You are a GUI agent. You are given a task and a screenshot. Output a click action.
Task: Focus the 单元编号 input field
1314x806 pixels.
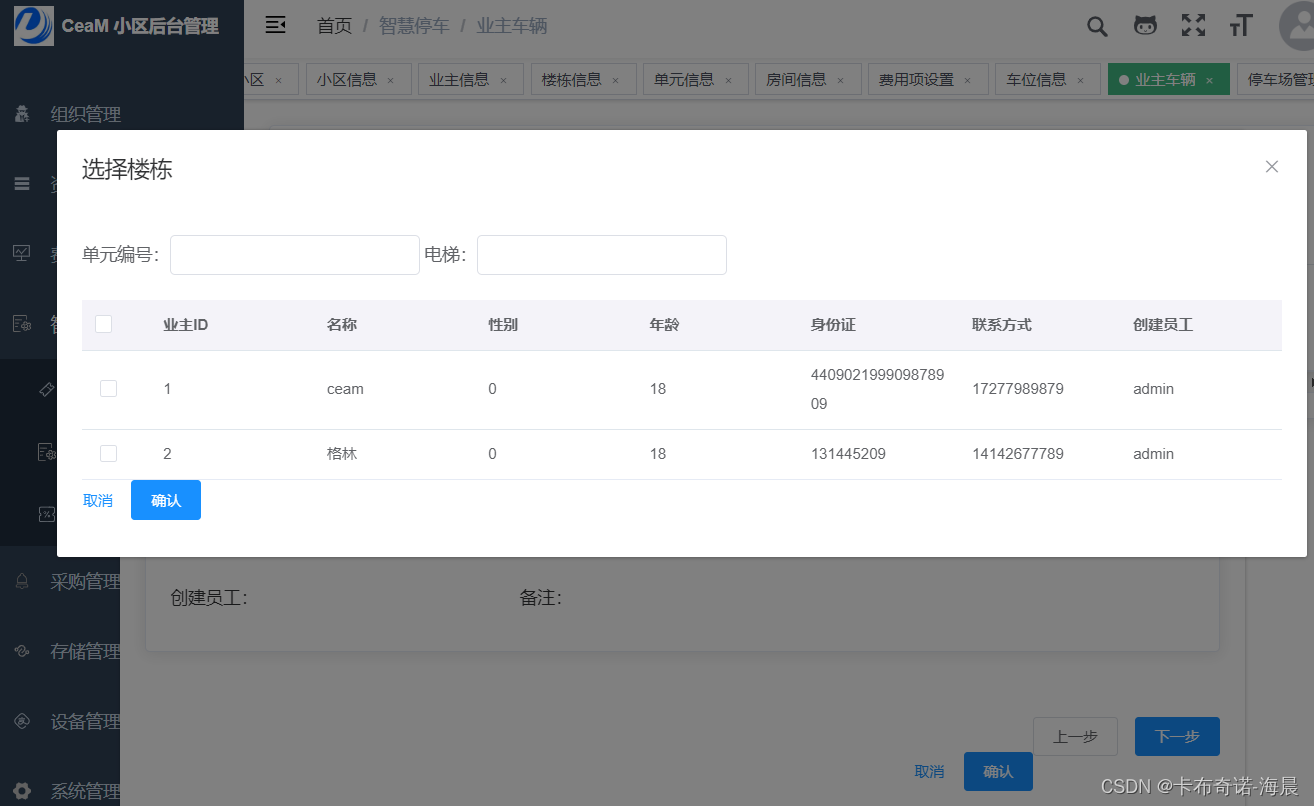pos(294,255)
